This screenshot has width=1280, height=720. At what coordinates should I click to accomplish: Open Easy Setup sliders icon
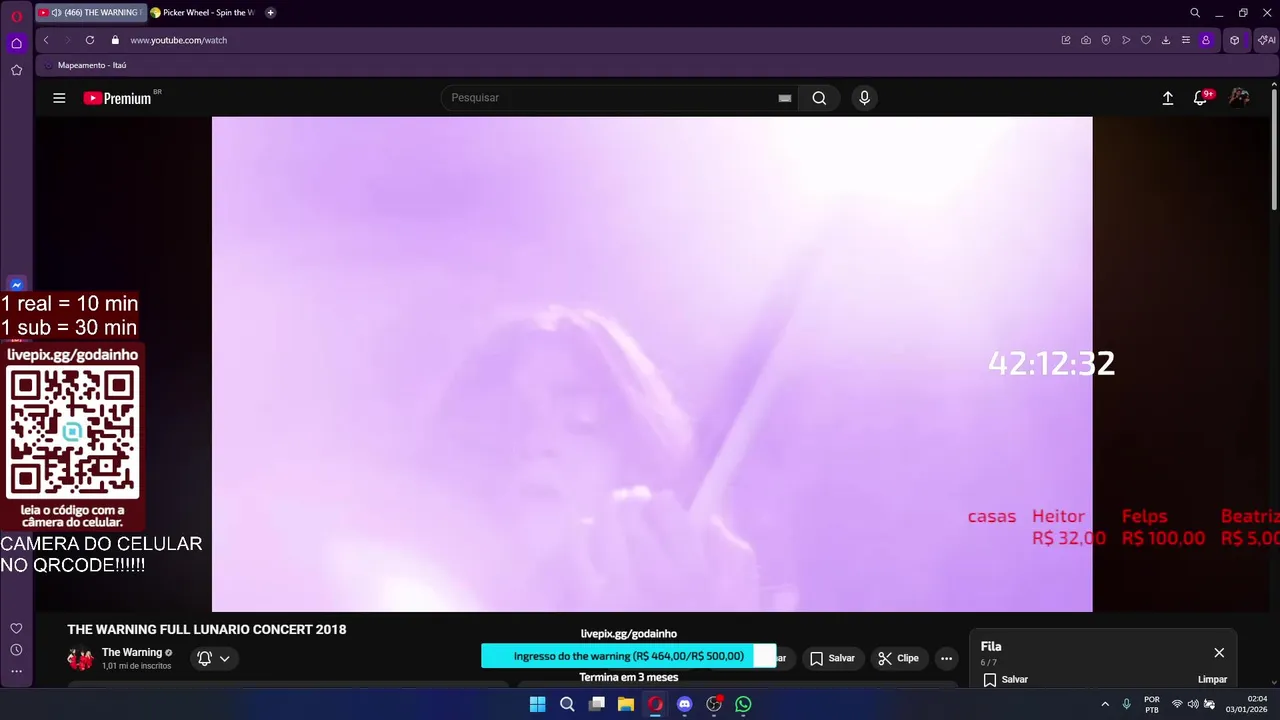click(1186, 40)
